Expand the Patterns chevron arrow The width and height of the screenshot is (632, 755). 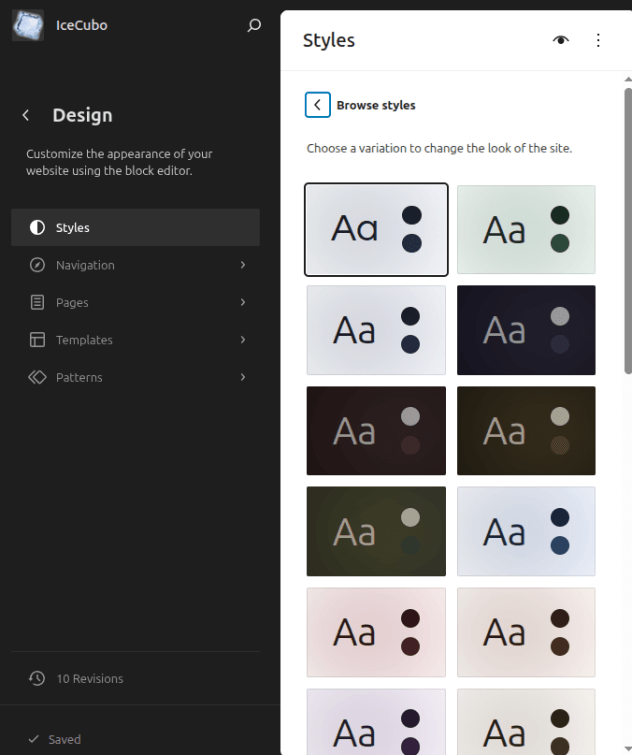243,377
